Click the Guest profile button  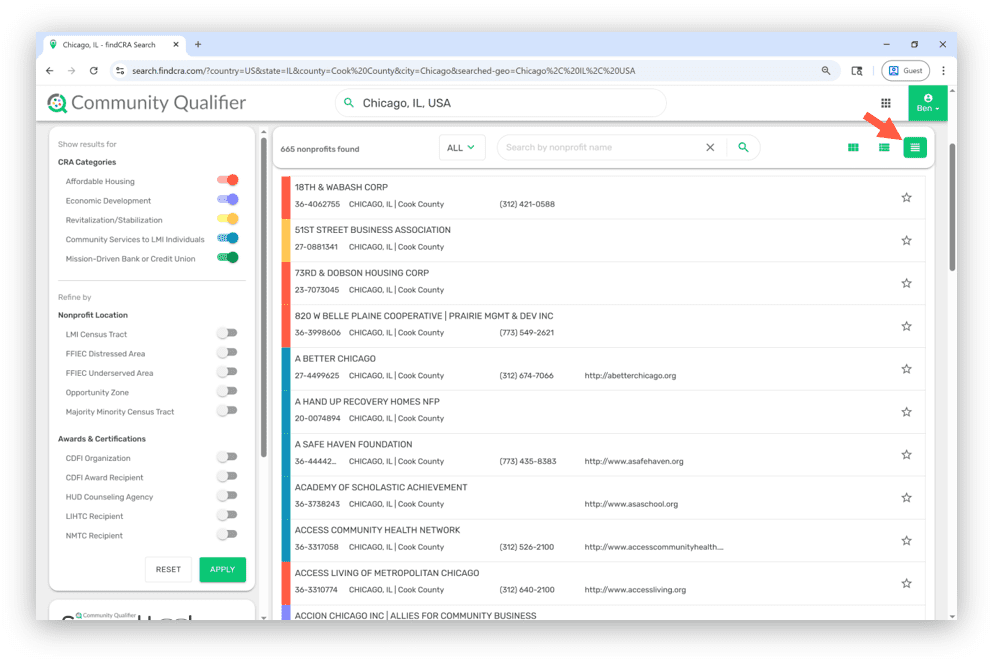pos(905,71)
